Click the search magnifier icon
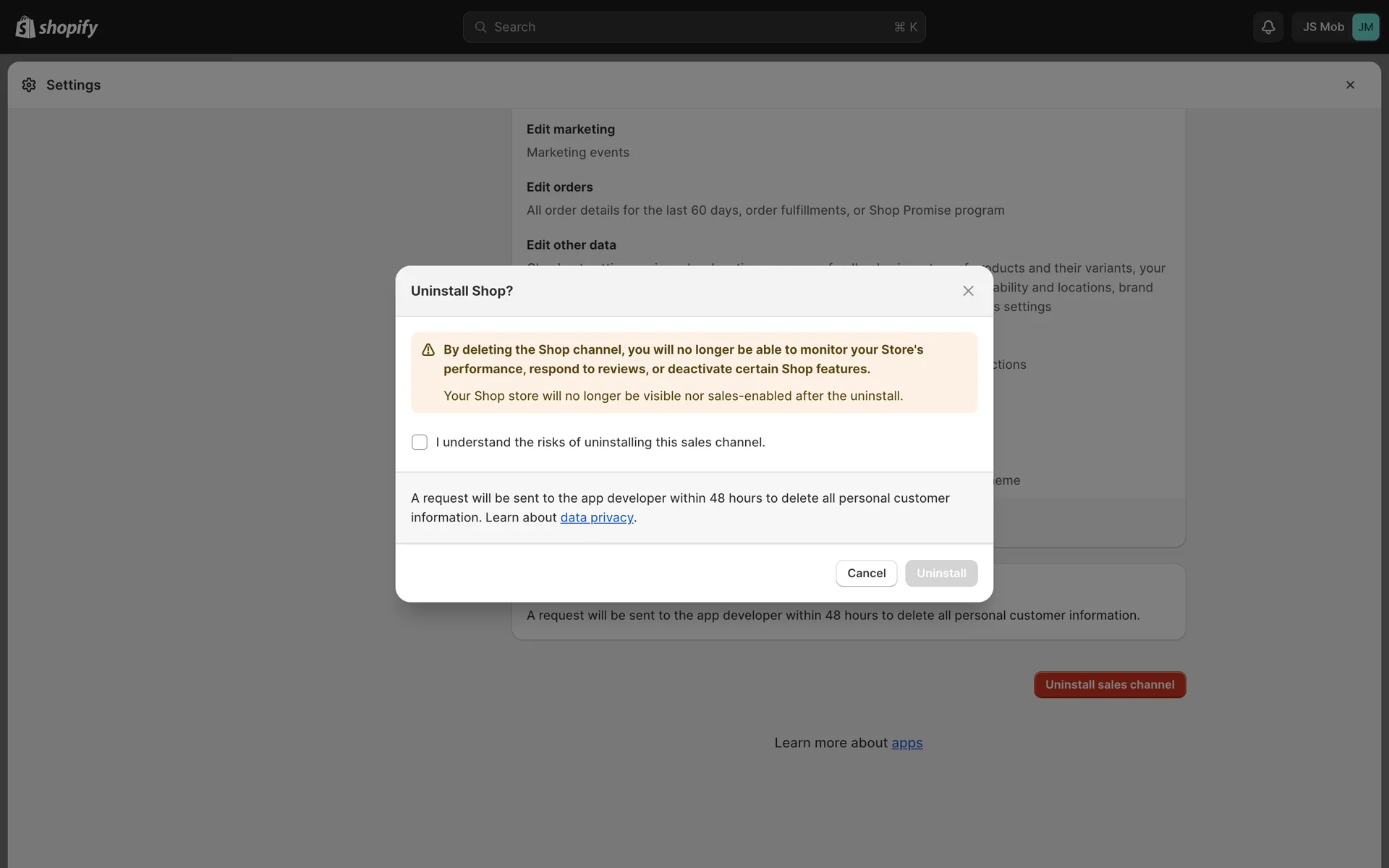The image size is (1389, 868). click(480, 27)
